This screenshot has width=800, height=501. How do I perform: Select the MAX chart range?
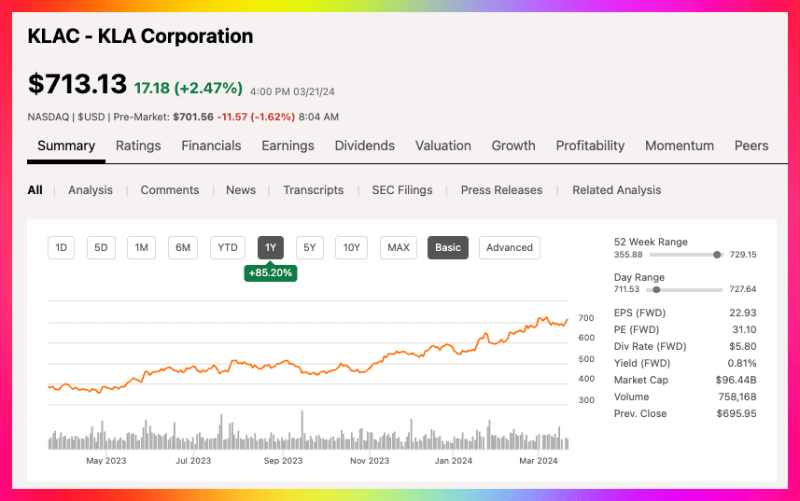[398, 247]
